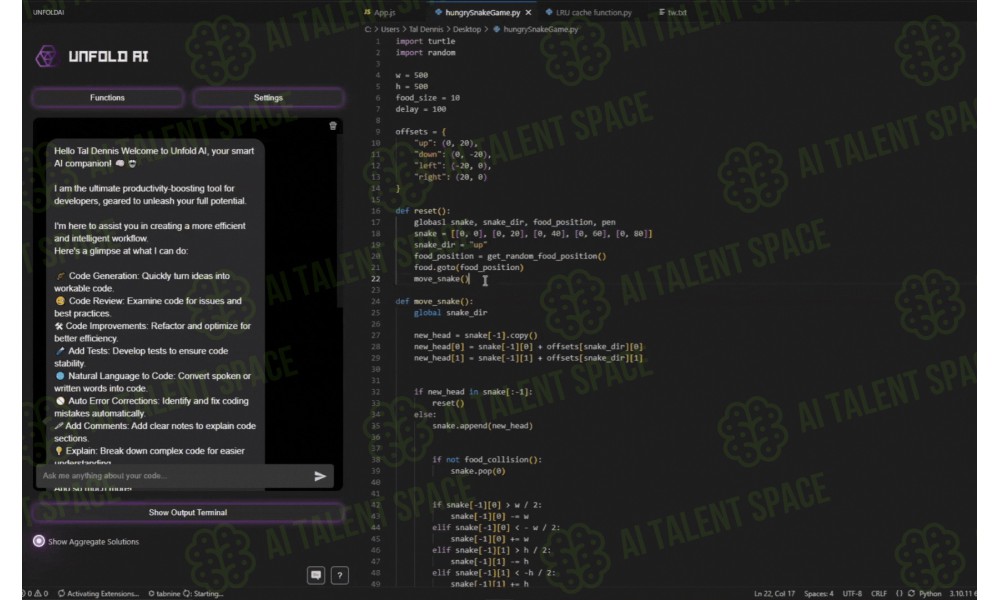The image size is (1000, 600).
Task: Click the warnings count in status bar
Action: (x=41, y=594)
